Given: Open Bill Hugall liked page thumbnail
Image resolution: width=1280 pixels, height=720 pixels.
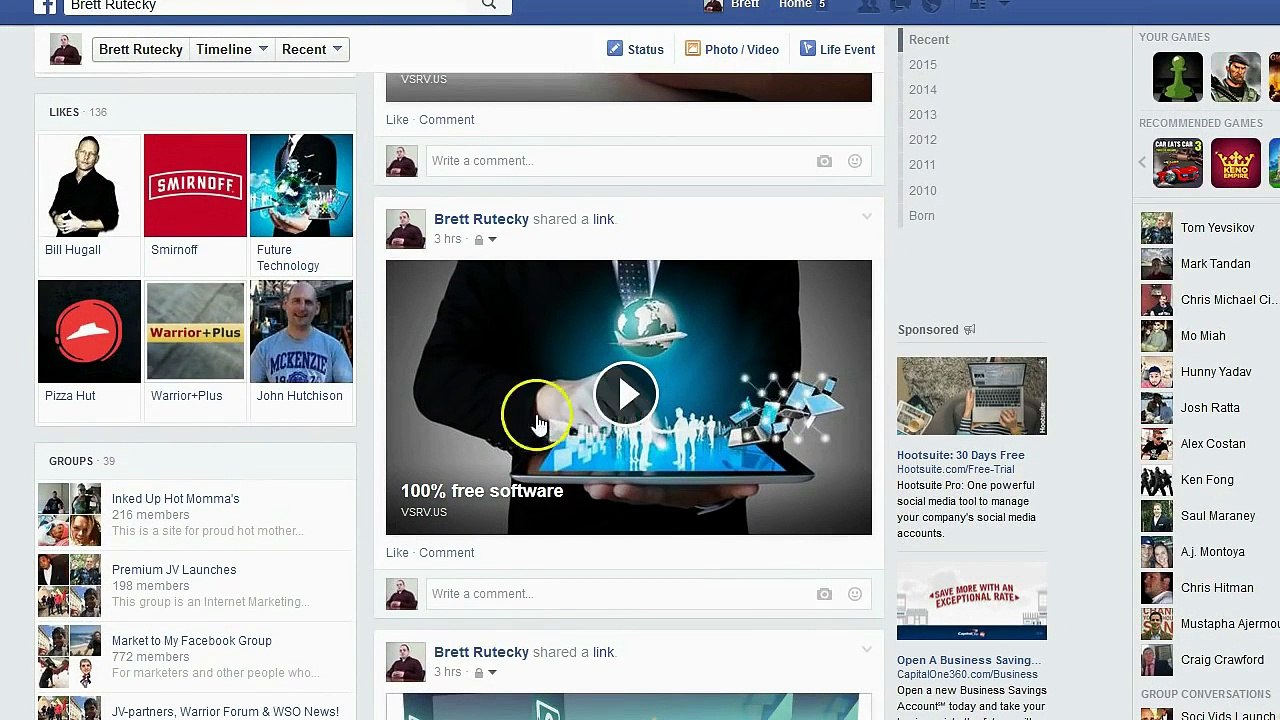Looking at the screenshot, I should tap(89, 185).
